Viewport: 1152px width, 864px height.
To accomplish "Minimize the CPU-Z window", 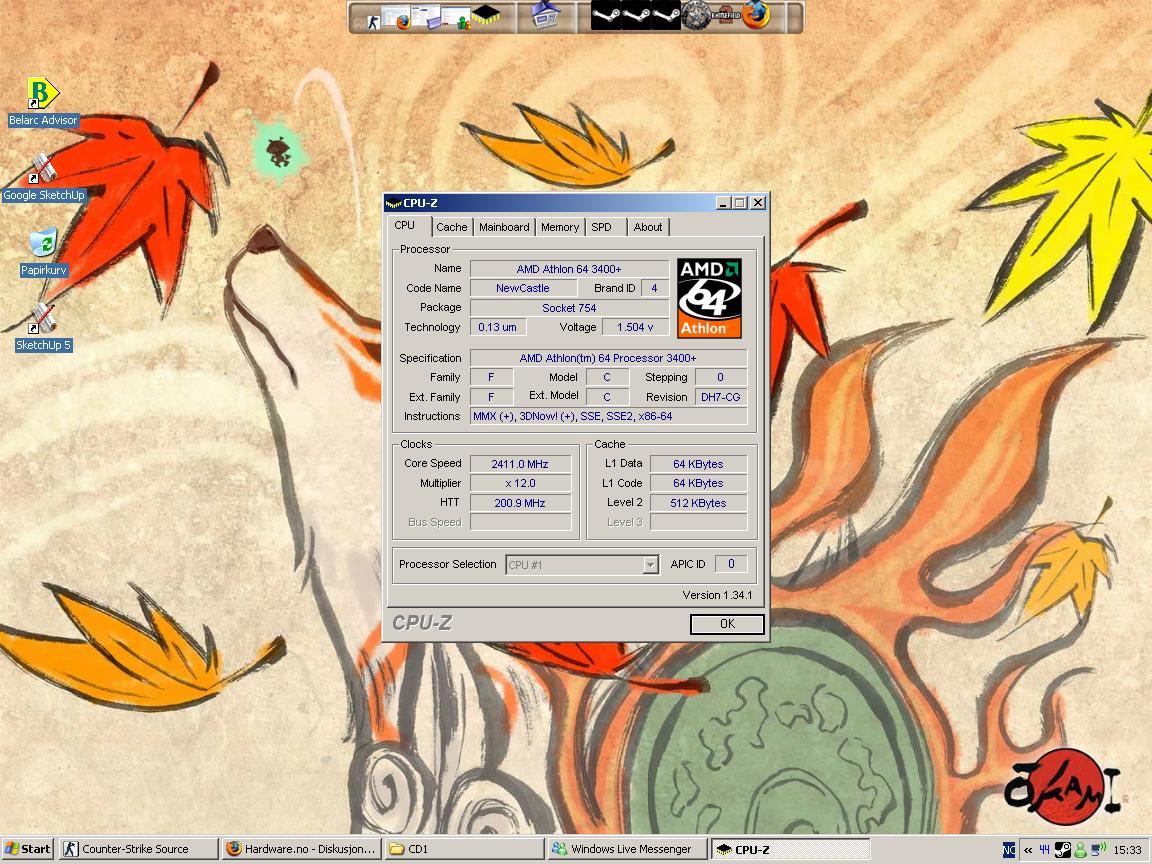I will 723,203.
